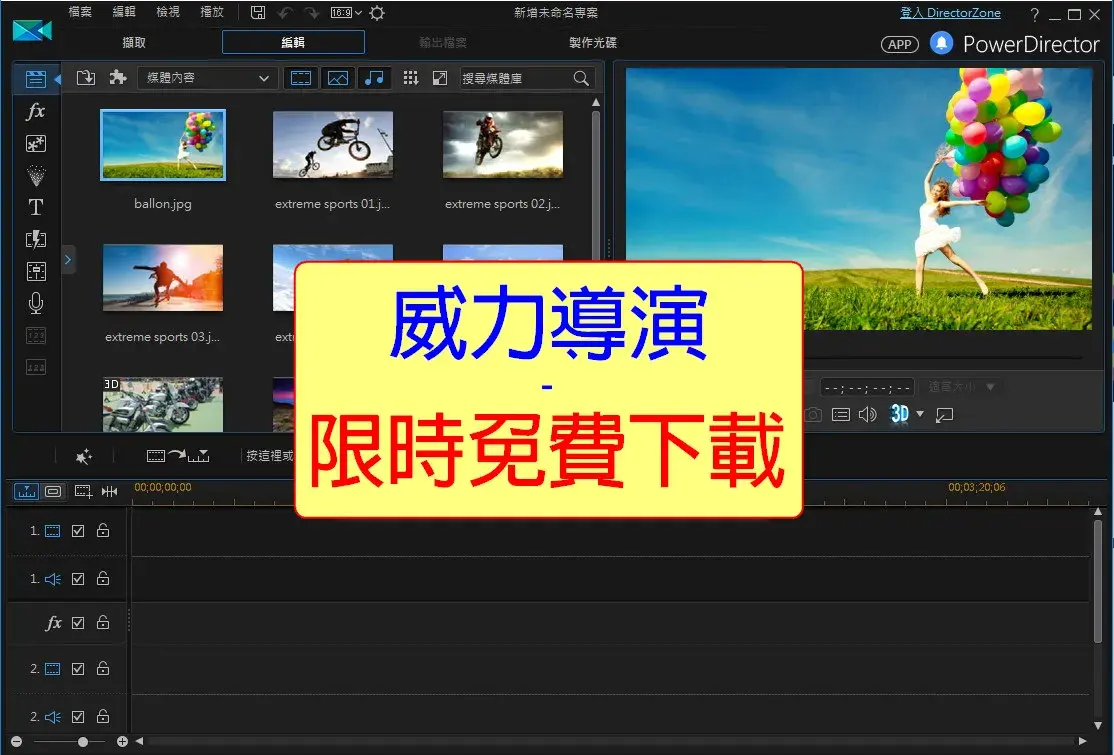Click the timeline zoom slider handle

tap(83, 742)
